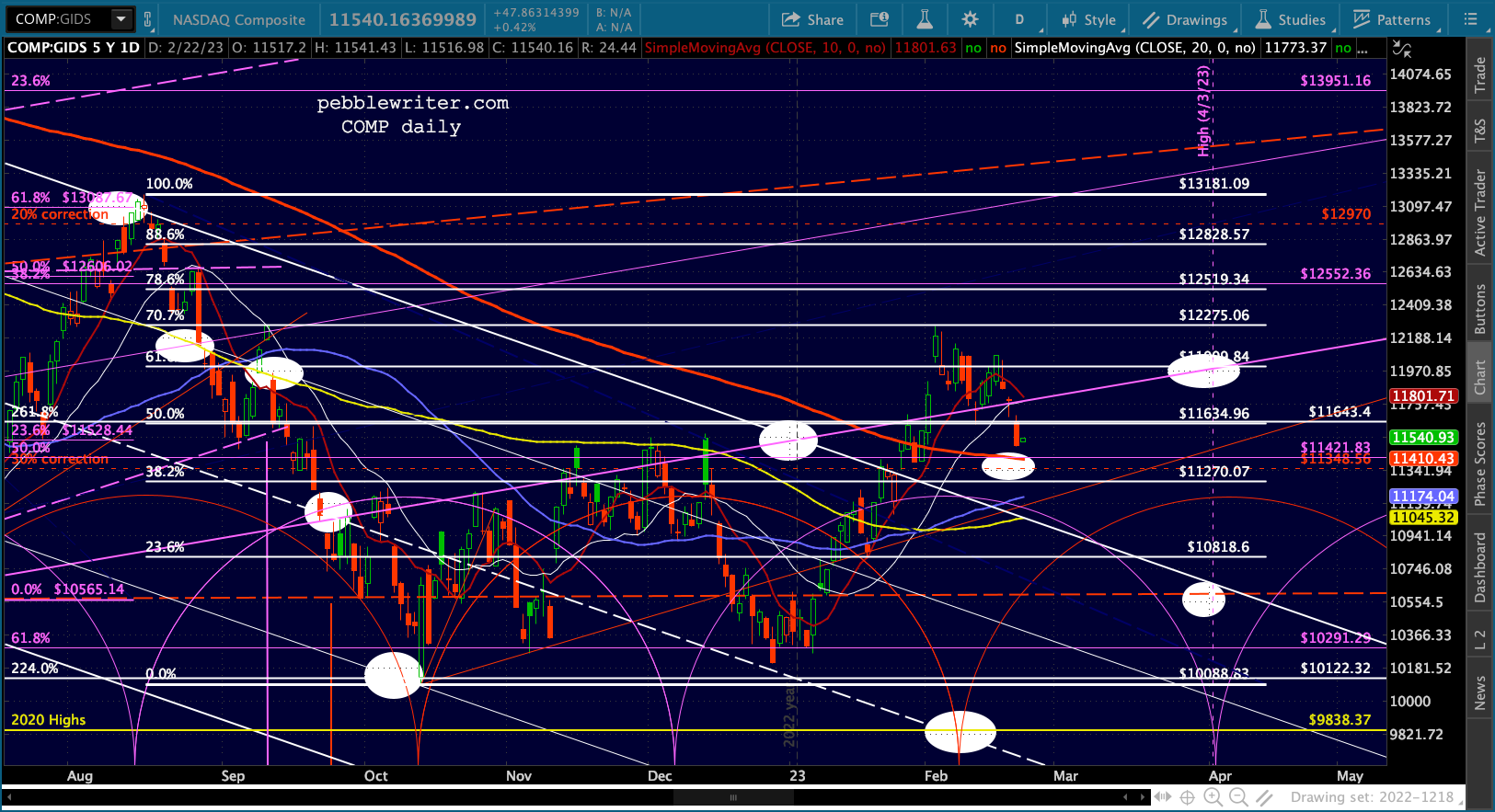
Task: Click the flask analysis icon in toolbar
Action: tap(925, 19)
